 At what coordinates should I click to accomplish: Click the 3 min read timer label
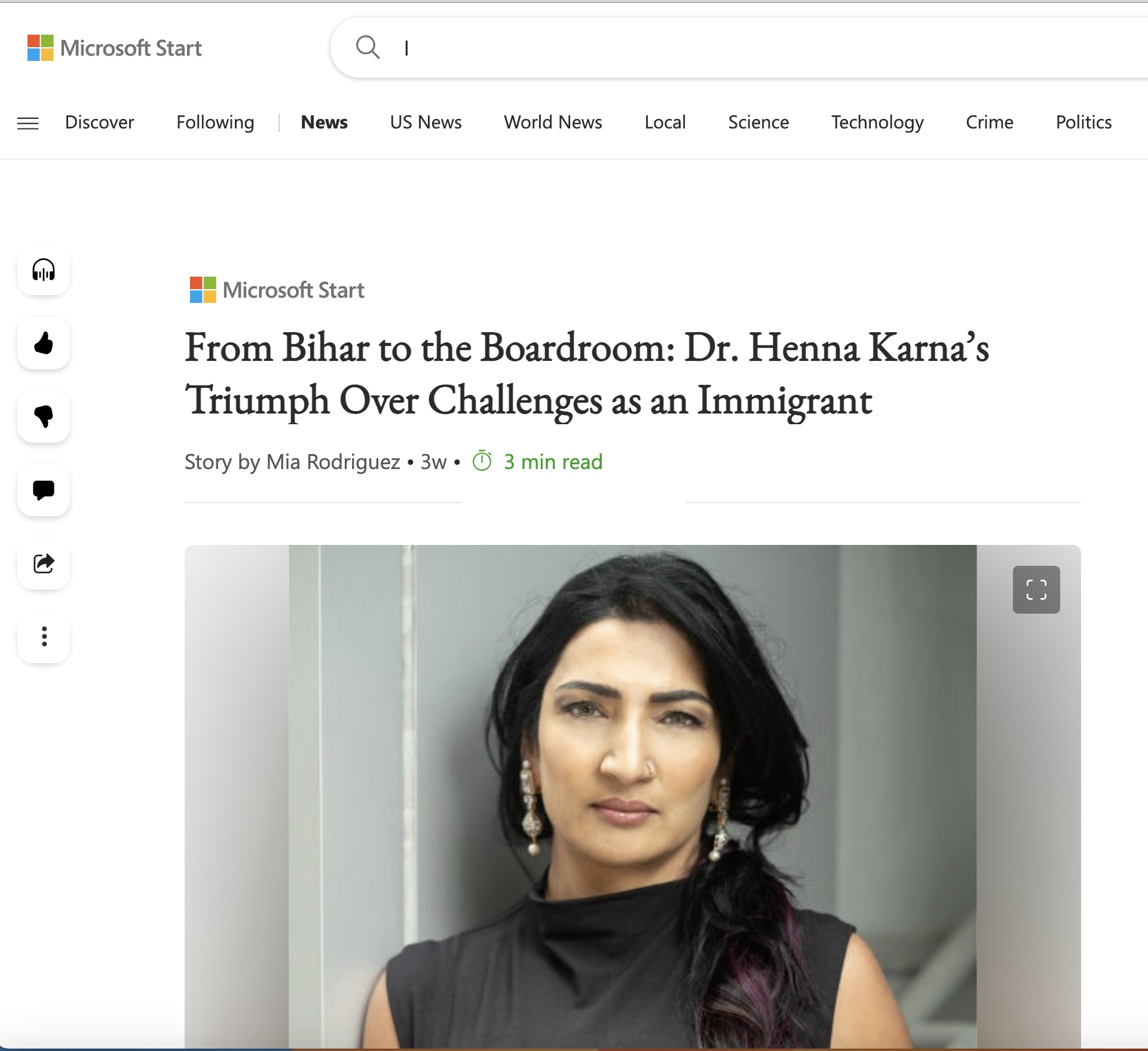(x=552, y=462)
